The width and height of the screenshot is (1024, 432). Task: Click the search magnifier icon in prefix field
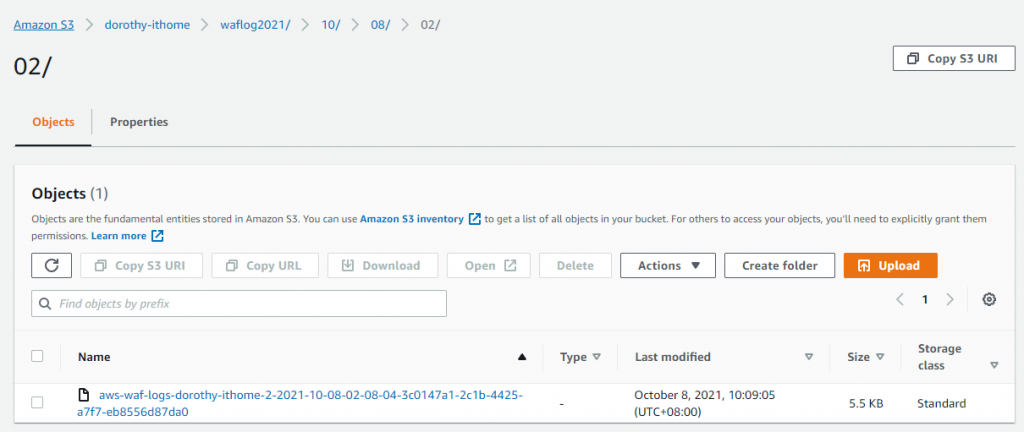(x=45, y=304)
